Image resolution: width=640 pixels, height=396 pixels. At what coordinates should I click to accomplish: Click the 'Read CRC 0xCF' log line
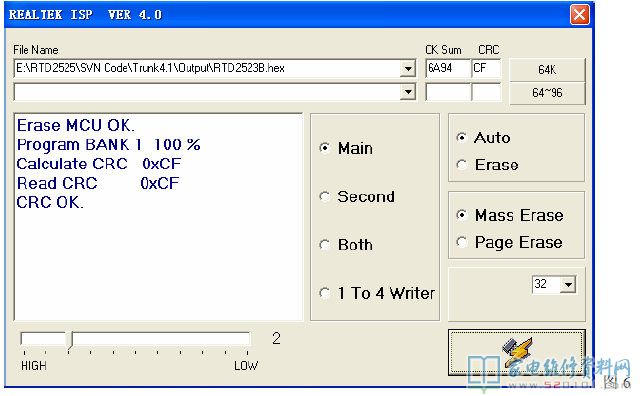pos(98,183)
